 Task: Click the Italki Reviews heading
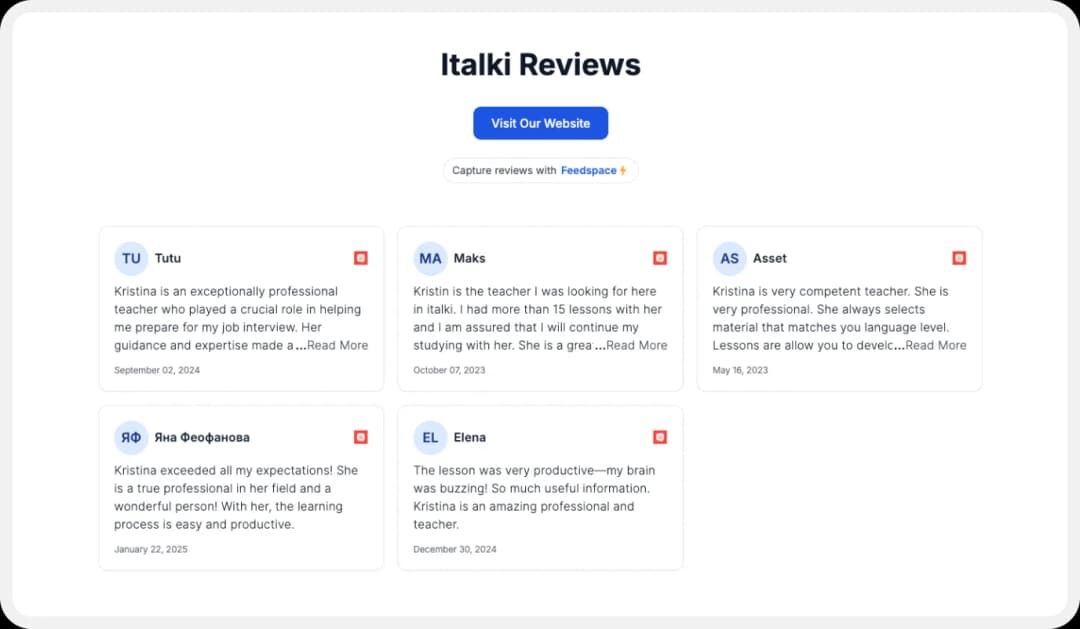pyautogui.click(x=540, y=64)
